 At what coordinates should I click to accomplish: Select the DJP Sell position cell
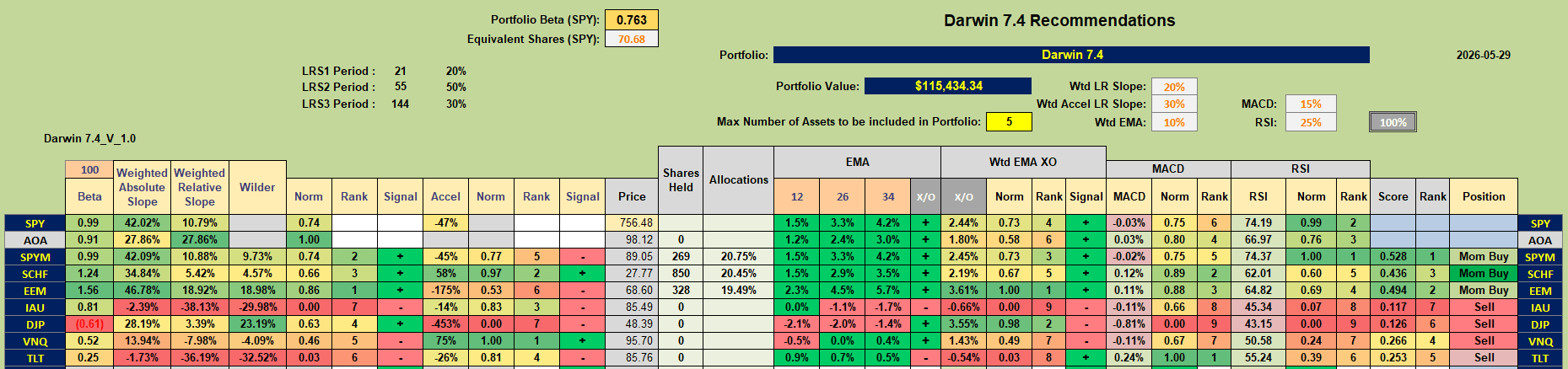pyautogui.click(x=1484, y=324)
